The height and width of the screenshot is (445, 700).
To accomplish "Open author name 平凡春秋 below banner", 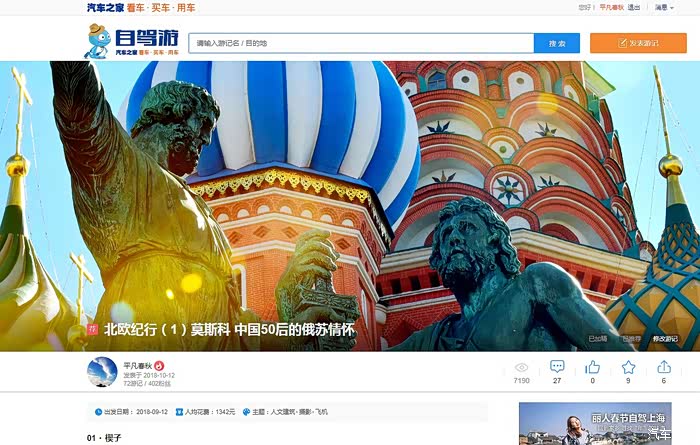I will click(x=138, y=366).
